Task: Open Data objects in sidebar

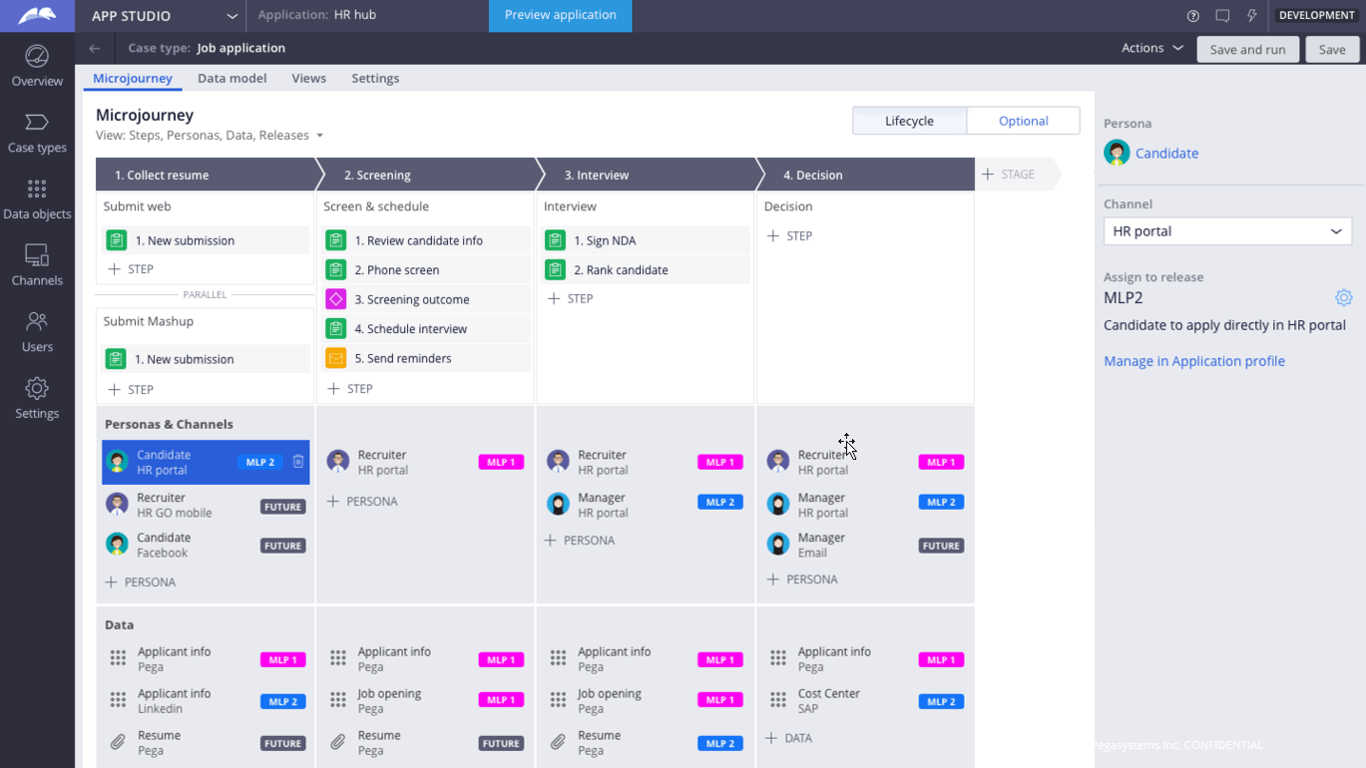Action: (37, 199)
